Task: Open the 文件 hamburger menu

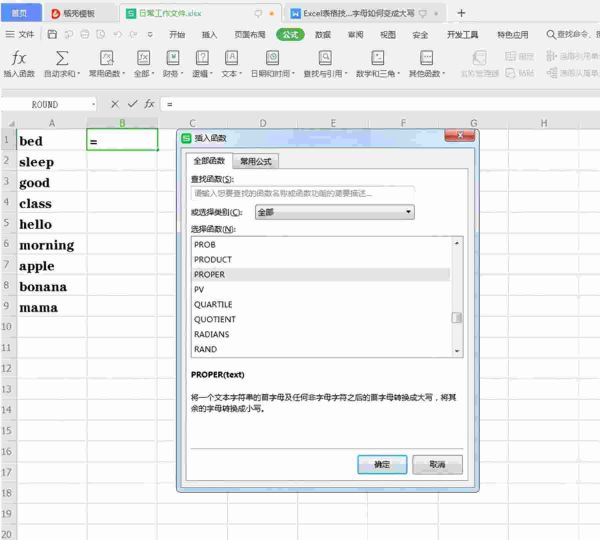Action: point(20,34)
